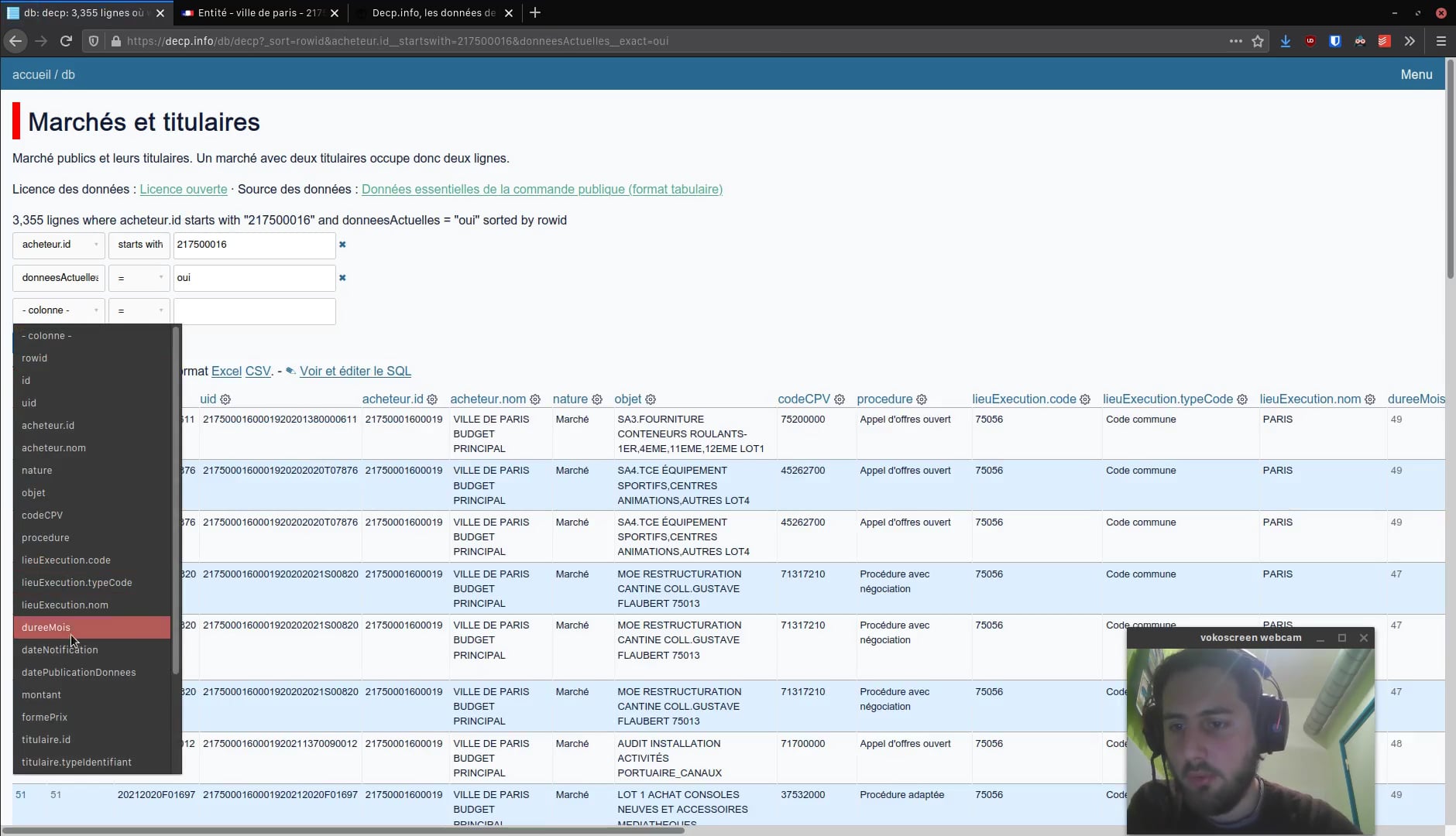The width and height of the screenshot is (1456, 836).
Task: Open the Menu in the blue header
Action: [1417, 74]
